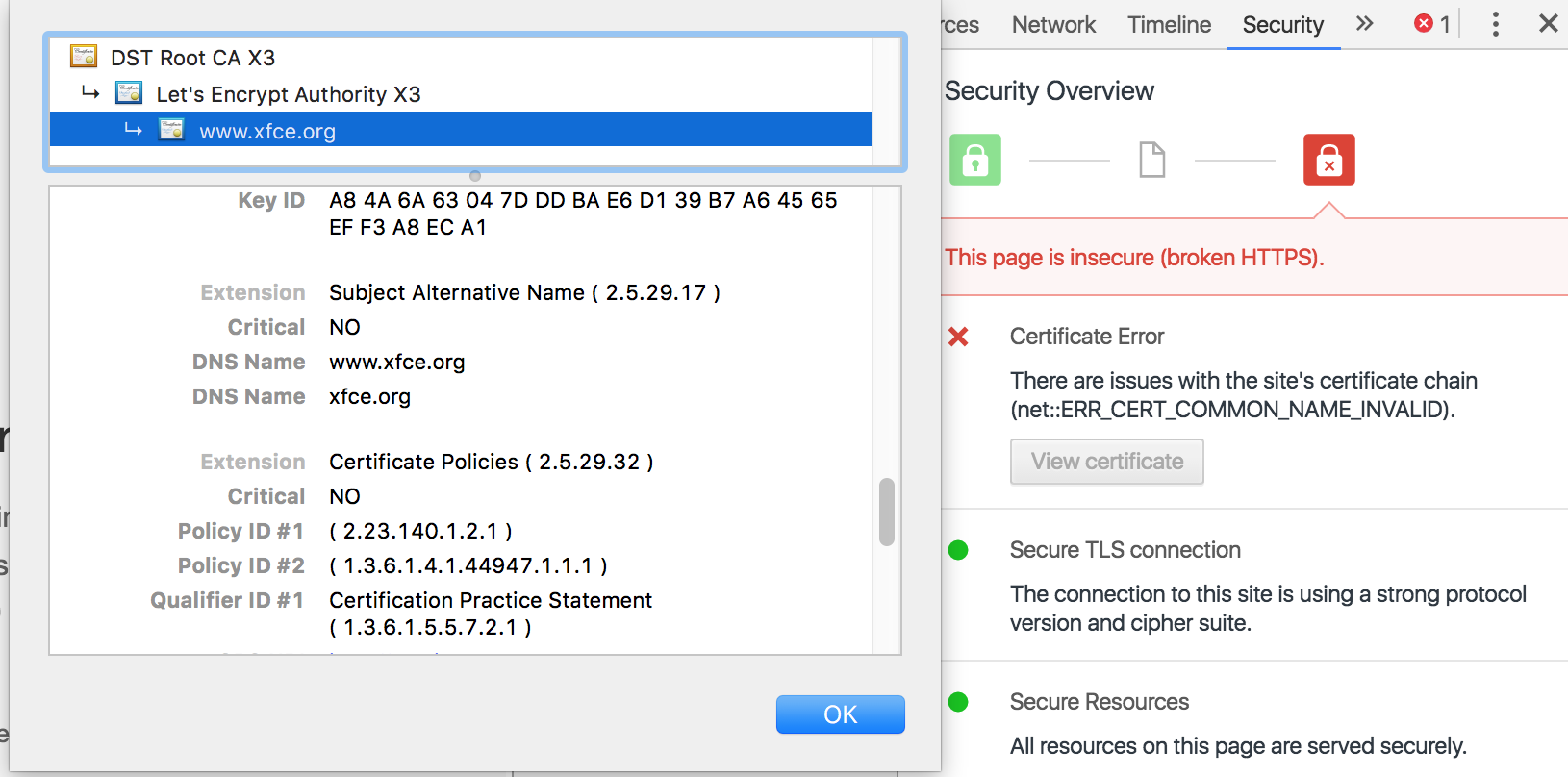Select the Security tab
Viewport: 1568px width, 777px height.
click(x=1282, y=25)
